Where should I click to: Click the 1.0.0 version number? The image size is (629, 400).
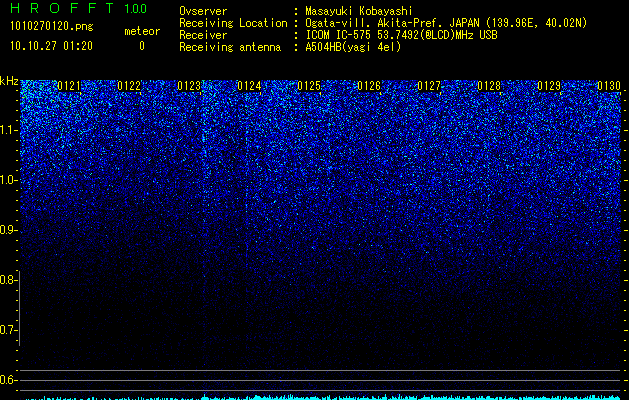pyautogui.click(x=136, y=8)
